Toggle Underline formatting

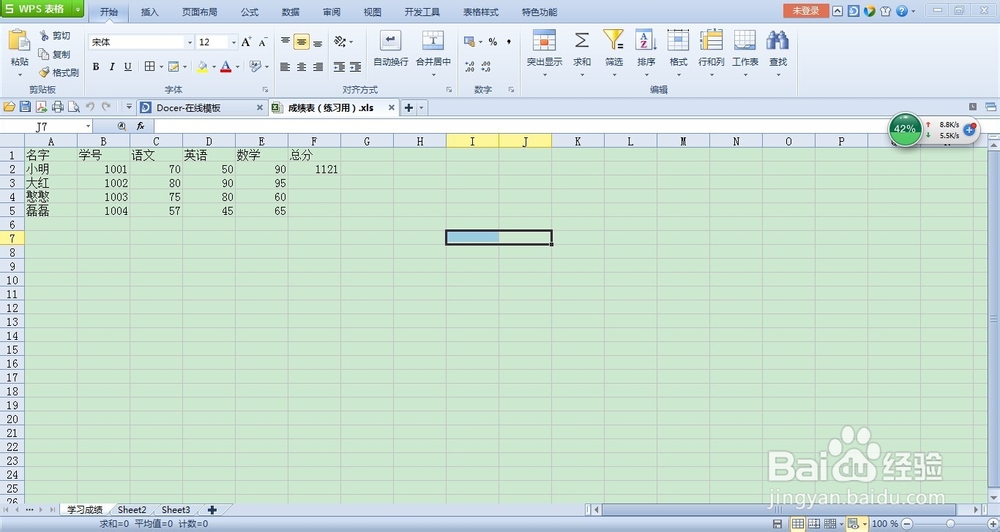click(128, 66)
